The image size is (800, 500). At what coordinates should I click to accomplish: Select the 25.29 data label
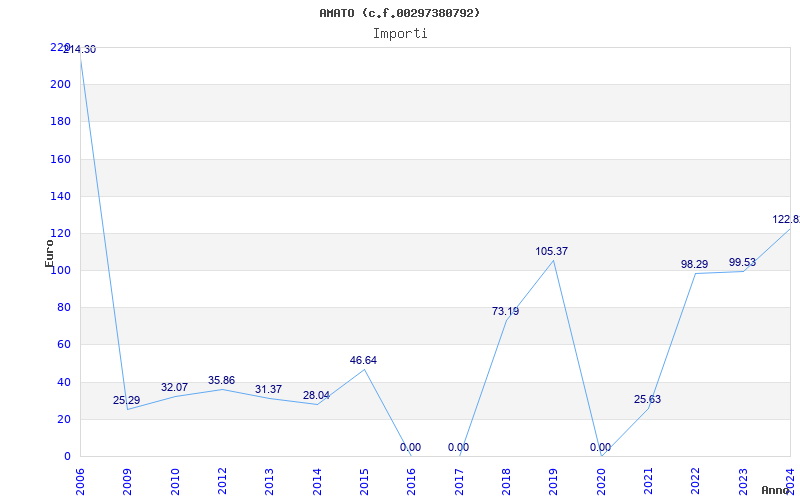127,401
